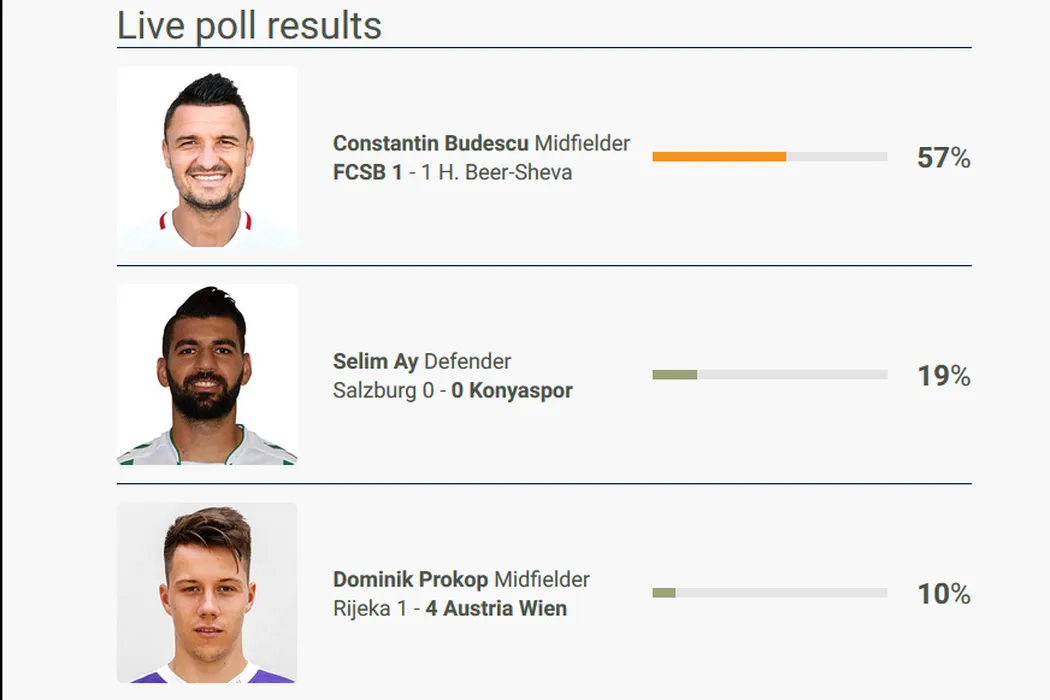Screen dimensions: 1050x700
Task: Click the orange 57% poll bar
Action: (x=719, y=157)
